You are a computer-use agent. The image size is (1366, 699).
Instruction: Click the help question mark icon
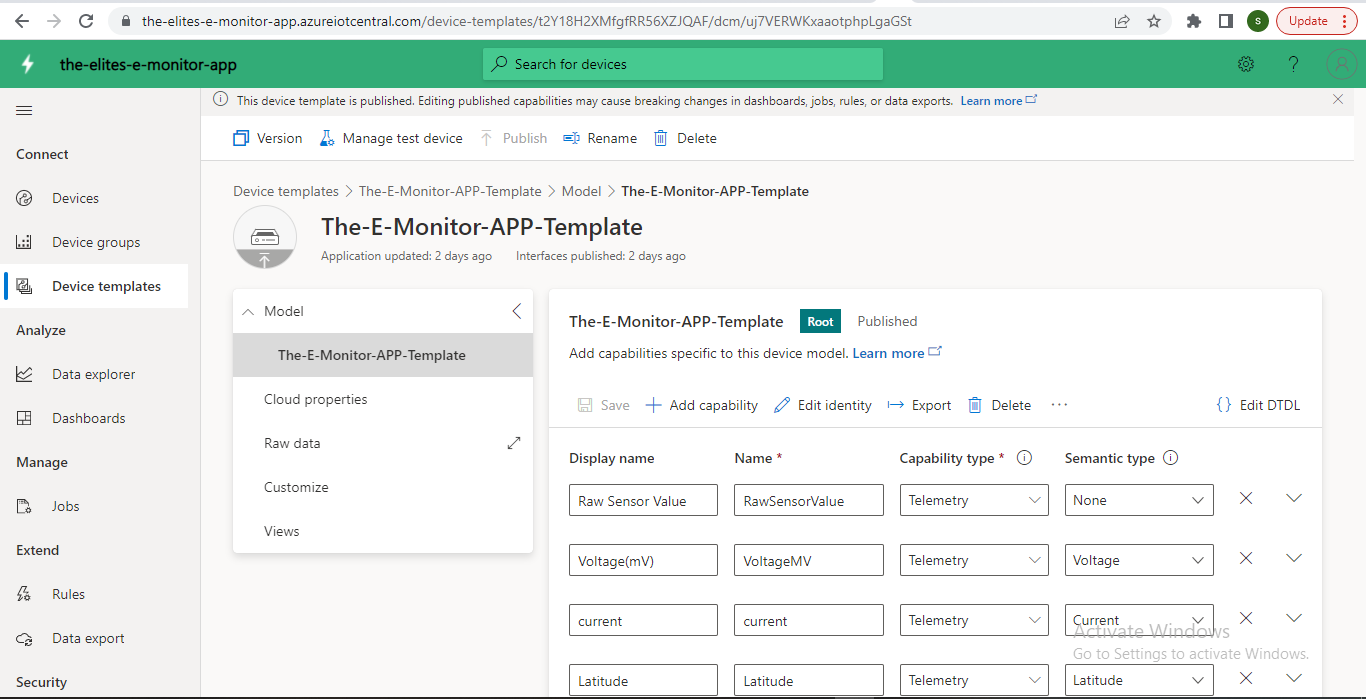click(x=1293, y=64)
